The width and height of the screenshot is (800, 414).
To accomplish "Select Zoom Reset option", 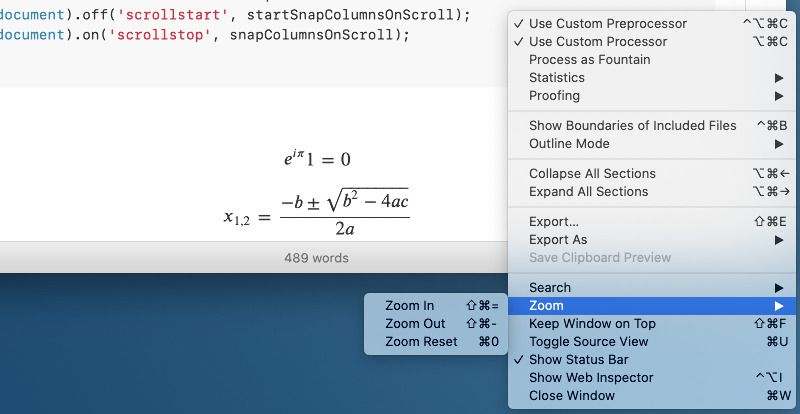I will point(436,342).
